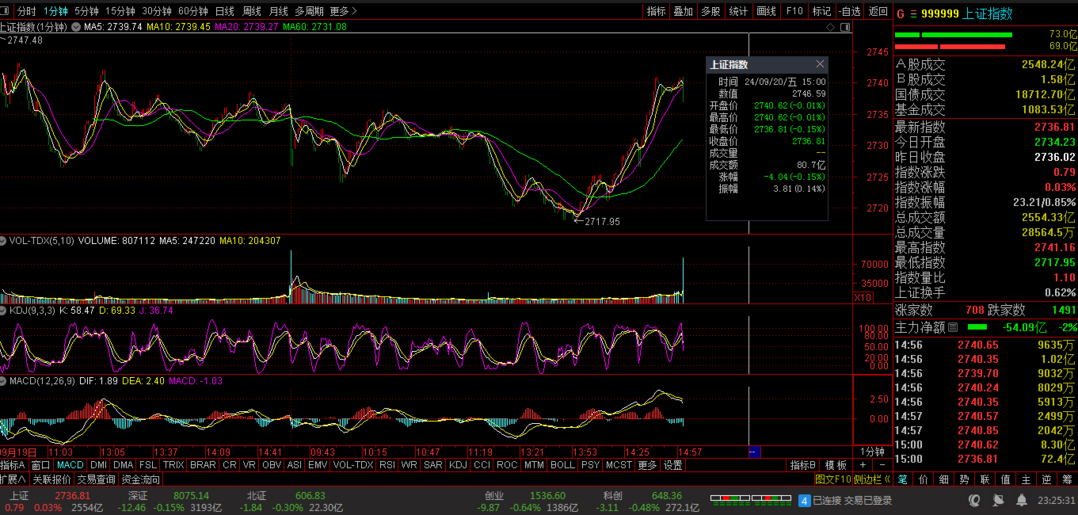Switch to 日线 daily chart
Image resolution: width=1078 pixels, height=515 pixels.
pos(225,11)
